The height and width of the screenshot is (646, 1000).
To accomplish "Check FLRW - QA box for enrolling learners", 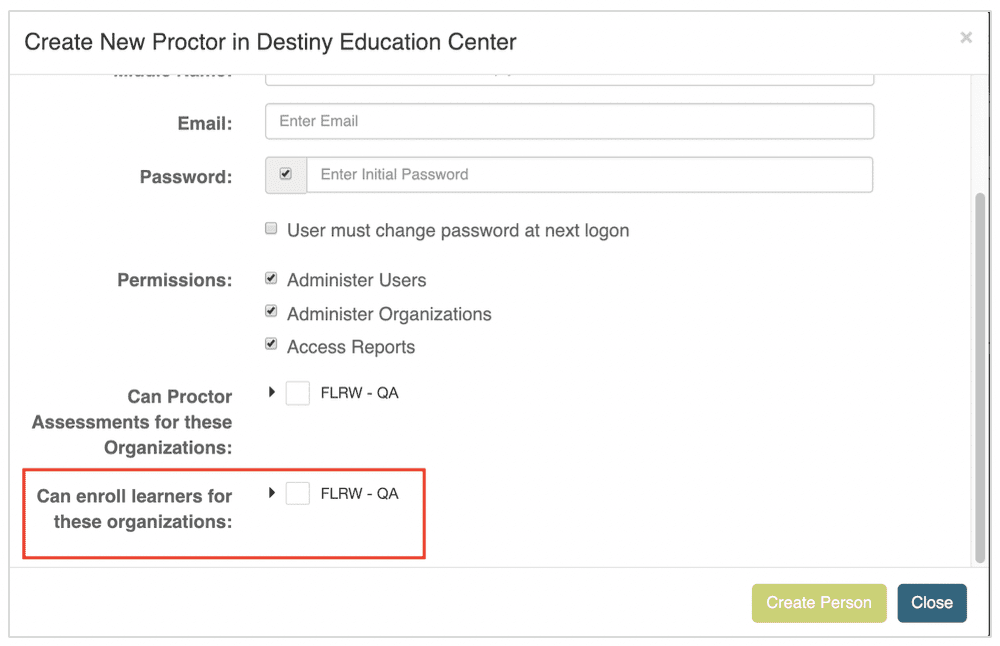I will click(297, 493).
